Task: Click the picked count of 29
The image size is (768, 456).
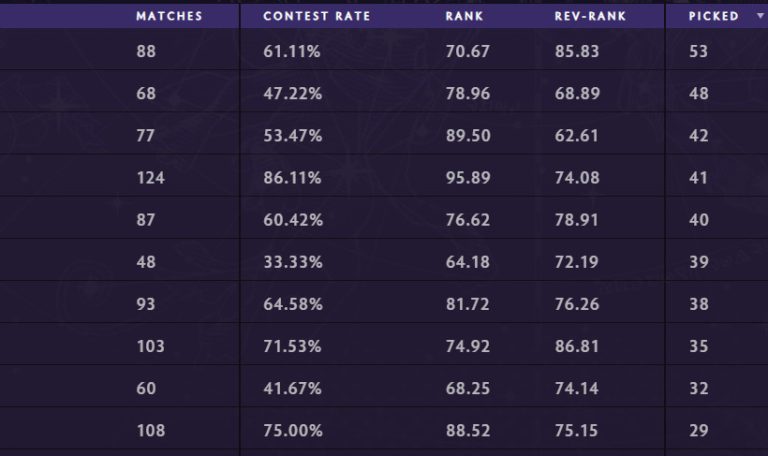Action: (698, 431)
